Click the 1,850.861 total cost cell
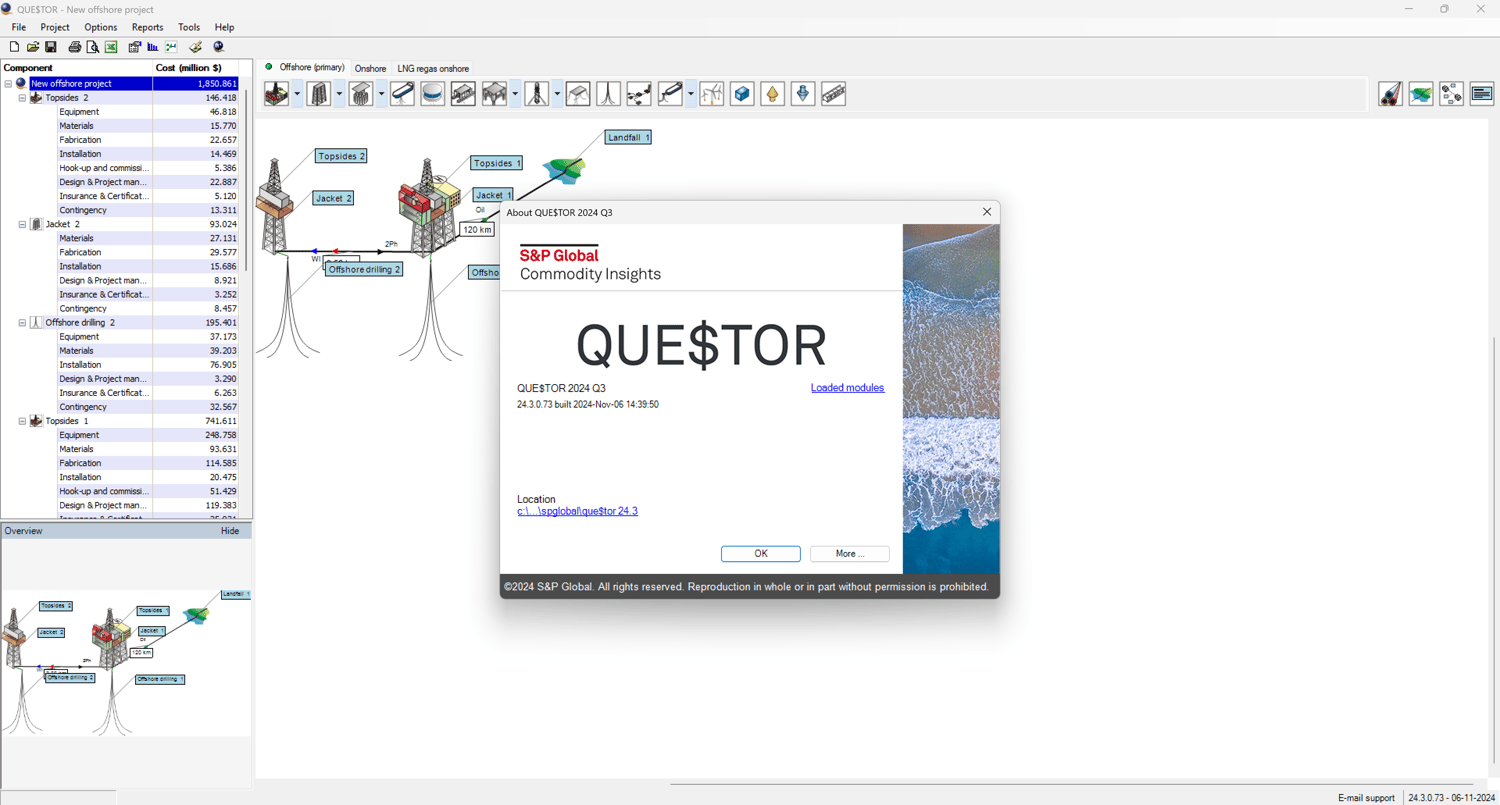This screenshot has height=805, width=1500. coord(196,84)
